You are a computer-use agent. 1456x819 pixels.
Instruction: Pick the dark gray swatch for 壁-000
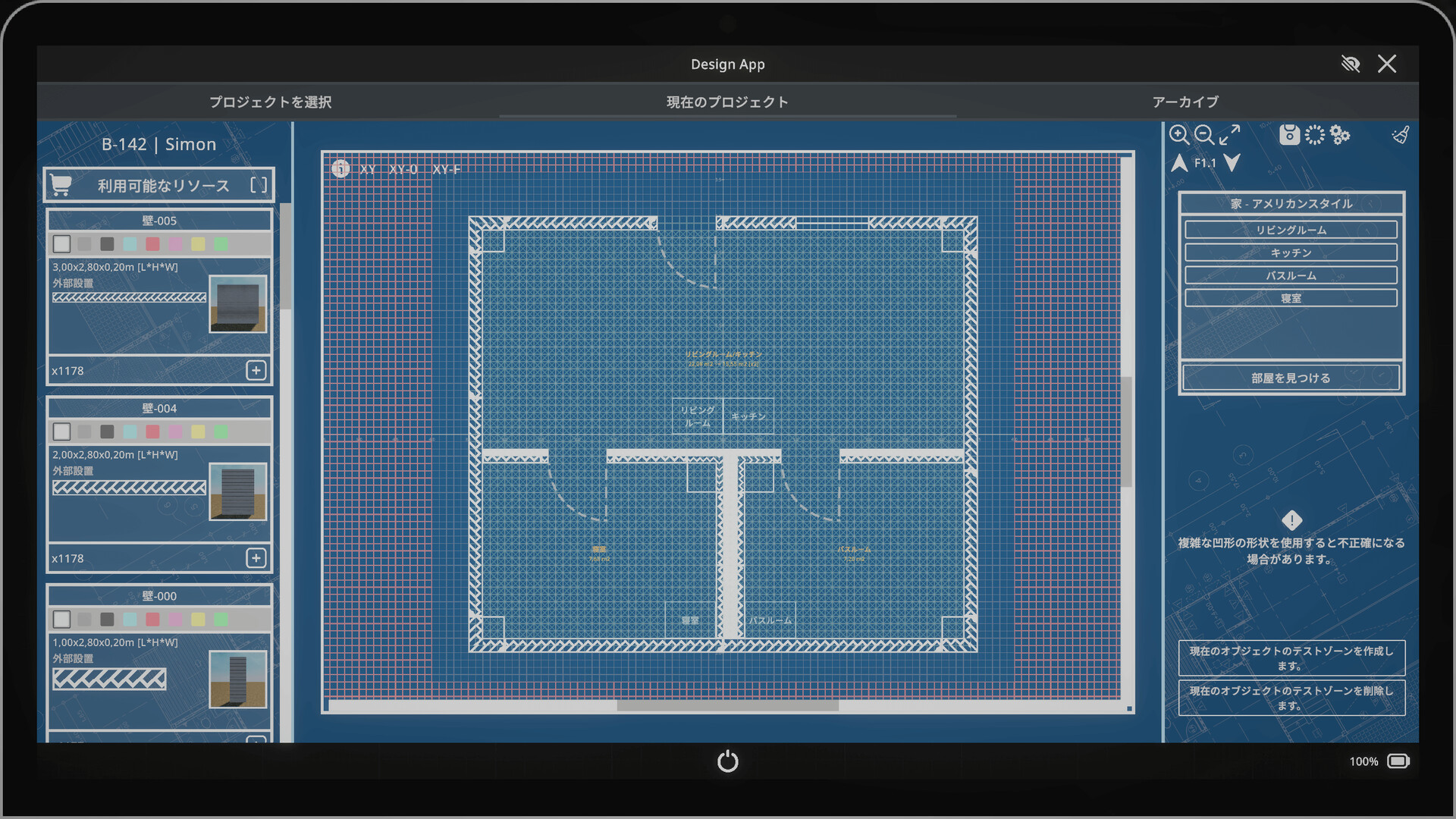[x=107, y=619]
